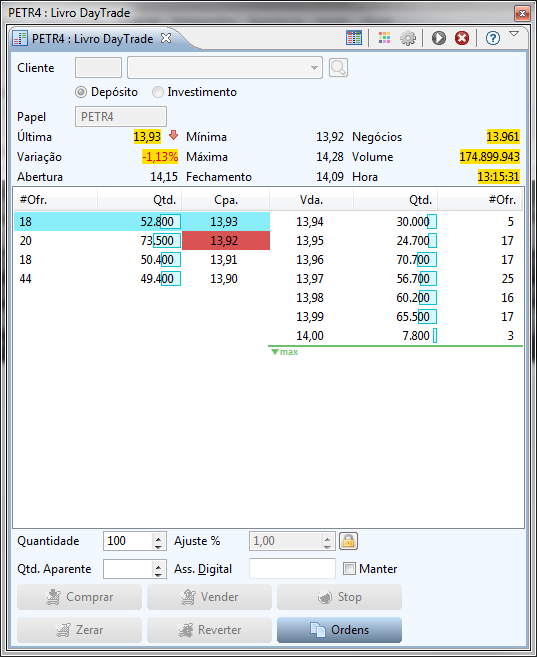The image size is (537, 657).
Task: Click the buy quantity 52.800 cell
Action: (139, 221)
